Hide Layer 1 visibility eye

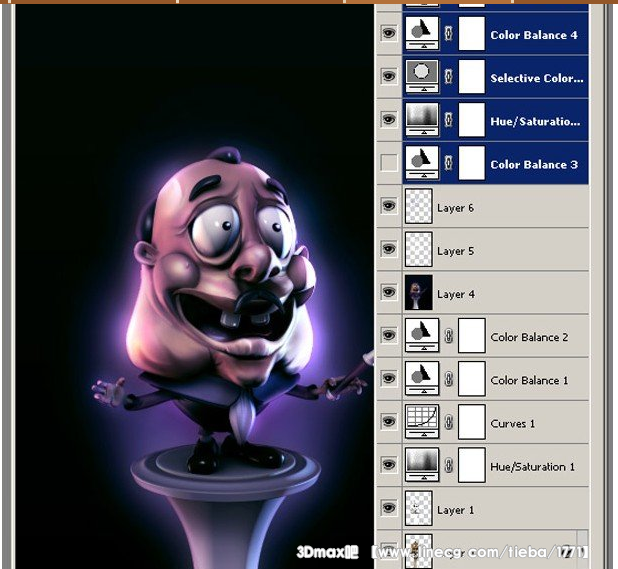click(x=389, y=508)
